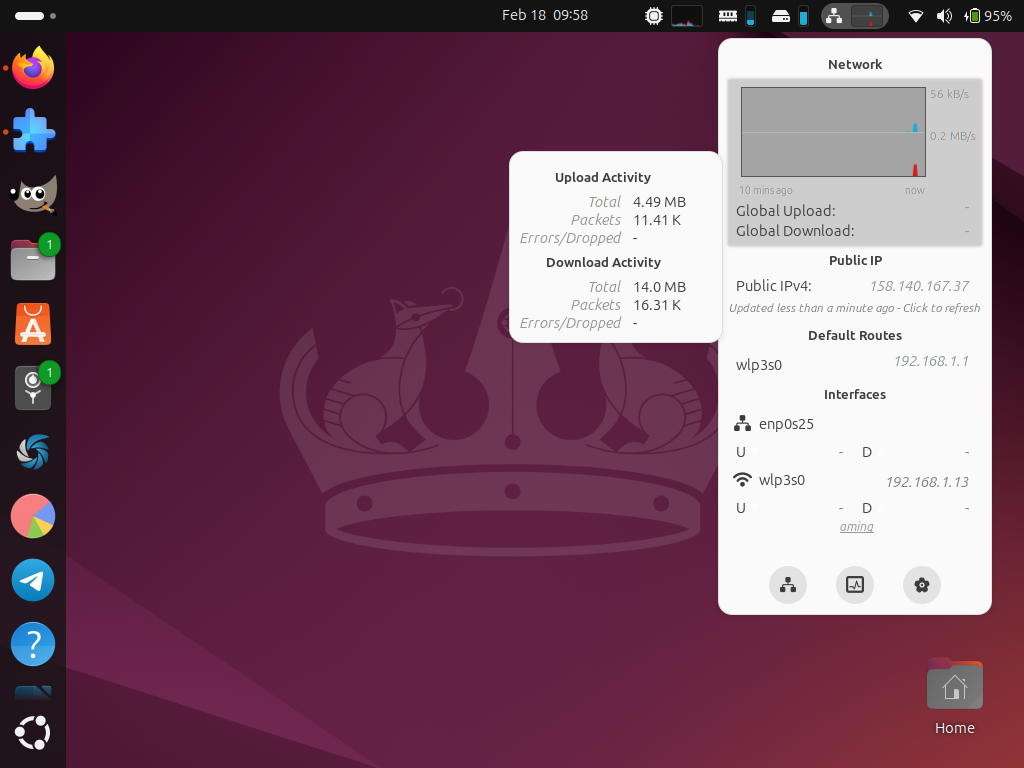The image size is (1024, 768).
Task: Click enp0s25 interface name
Action: 786,424
